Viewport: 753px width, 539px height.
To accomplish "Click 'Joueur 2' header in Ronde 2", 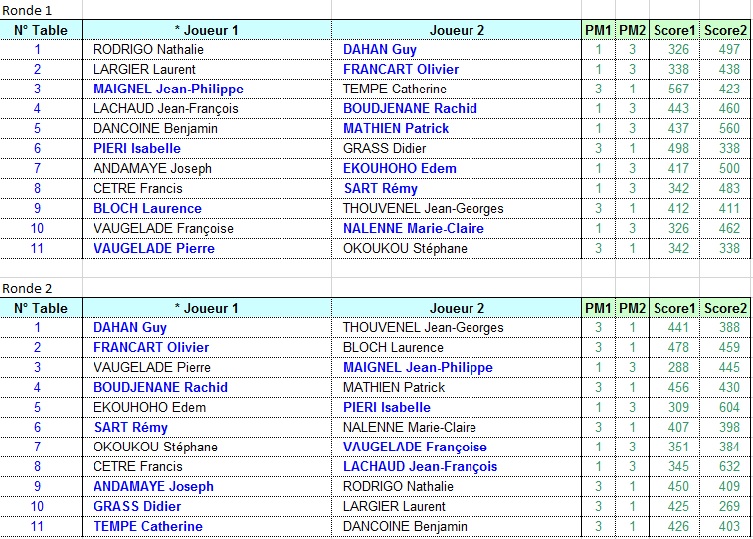I will [457, 308].
